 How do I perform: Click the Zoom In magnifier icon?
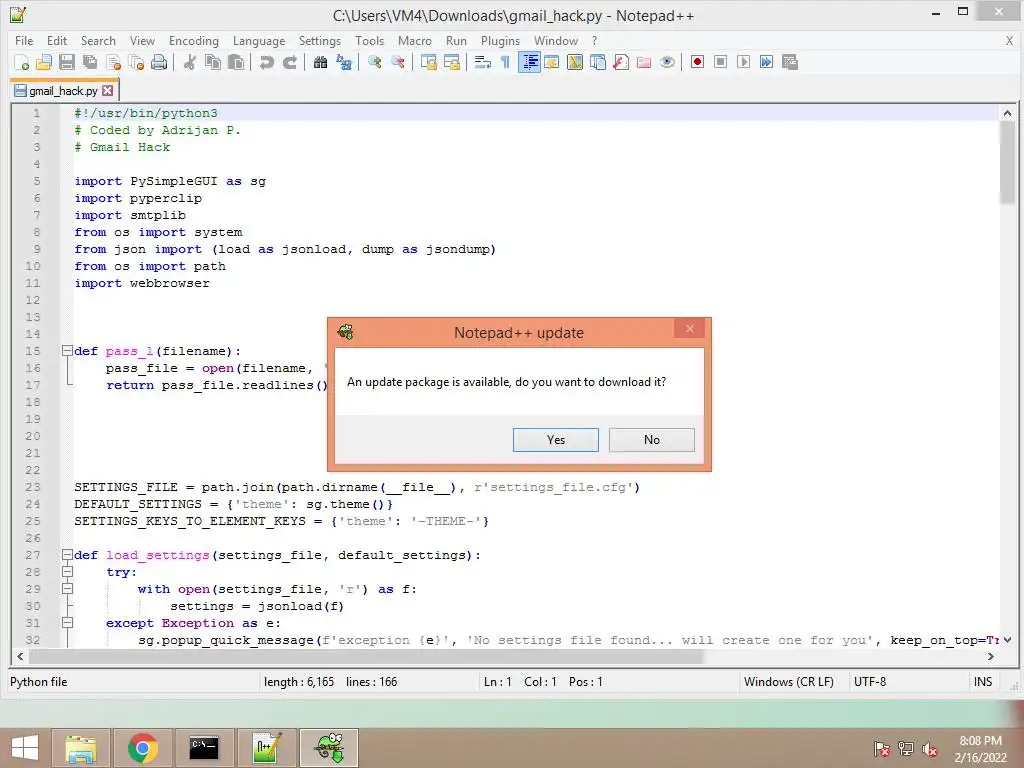coord(375,62)
